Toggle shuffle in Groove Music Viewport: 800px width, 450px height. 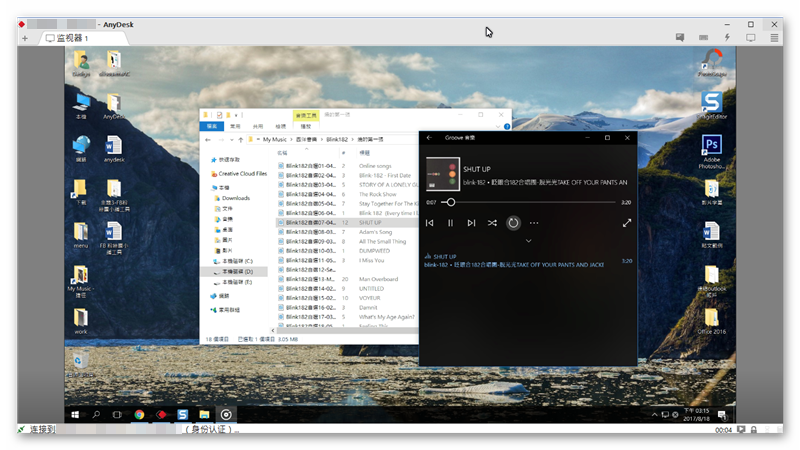point(492,223)
